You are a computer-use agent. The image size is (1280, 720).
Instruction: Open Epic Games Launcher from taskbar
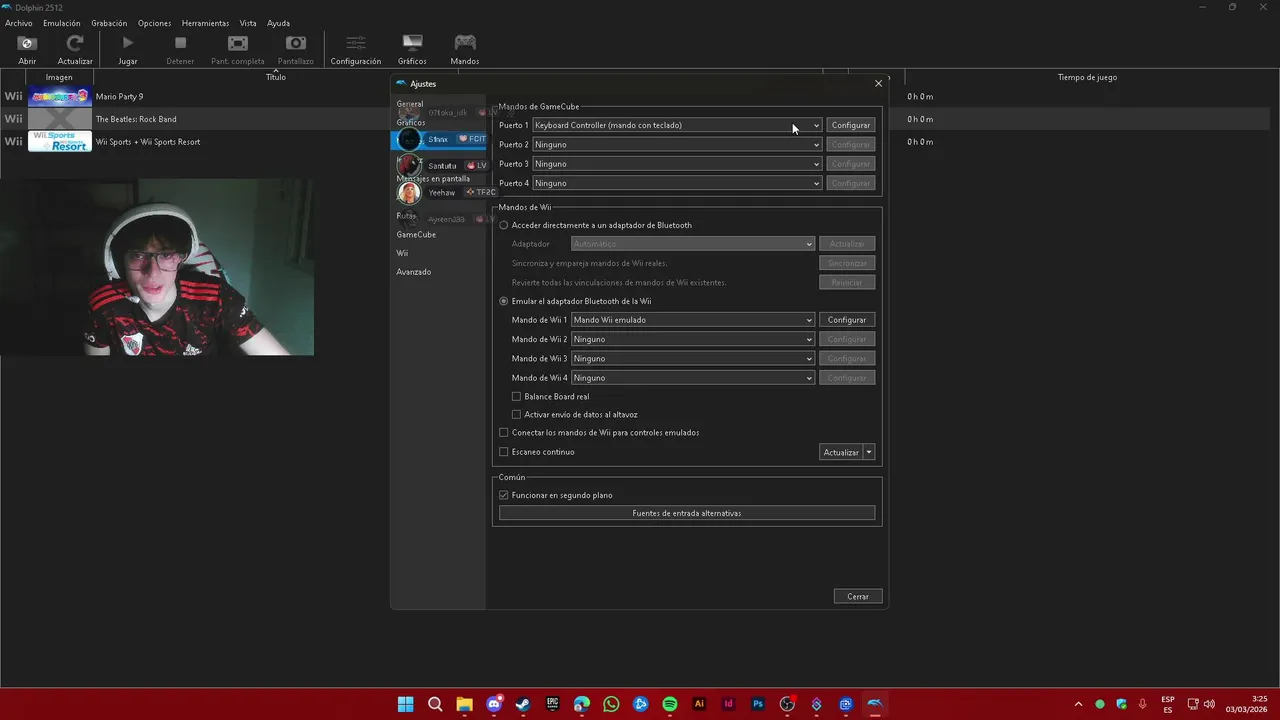[552, 704]
